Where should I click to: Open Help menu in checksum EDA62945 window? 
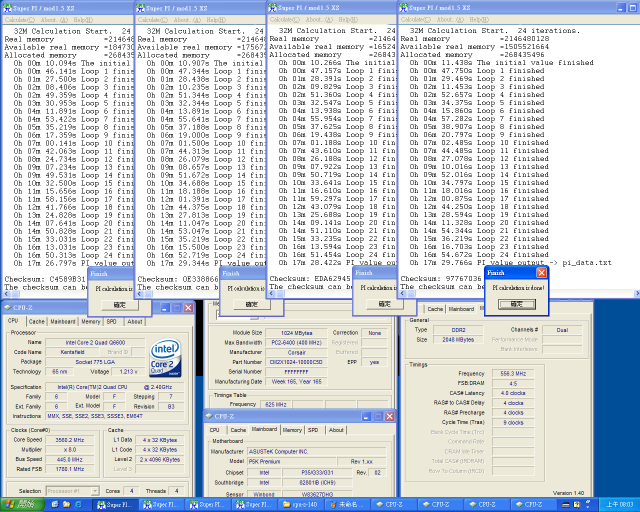click(x=347, y=19)
